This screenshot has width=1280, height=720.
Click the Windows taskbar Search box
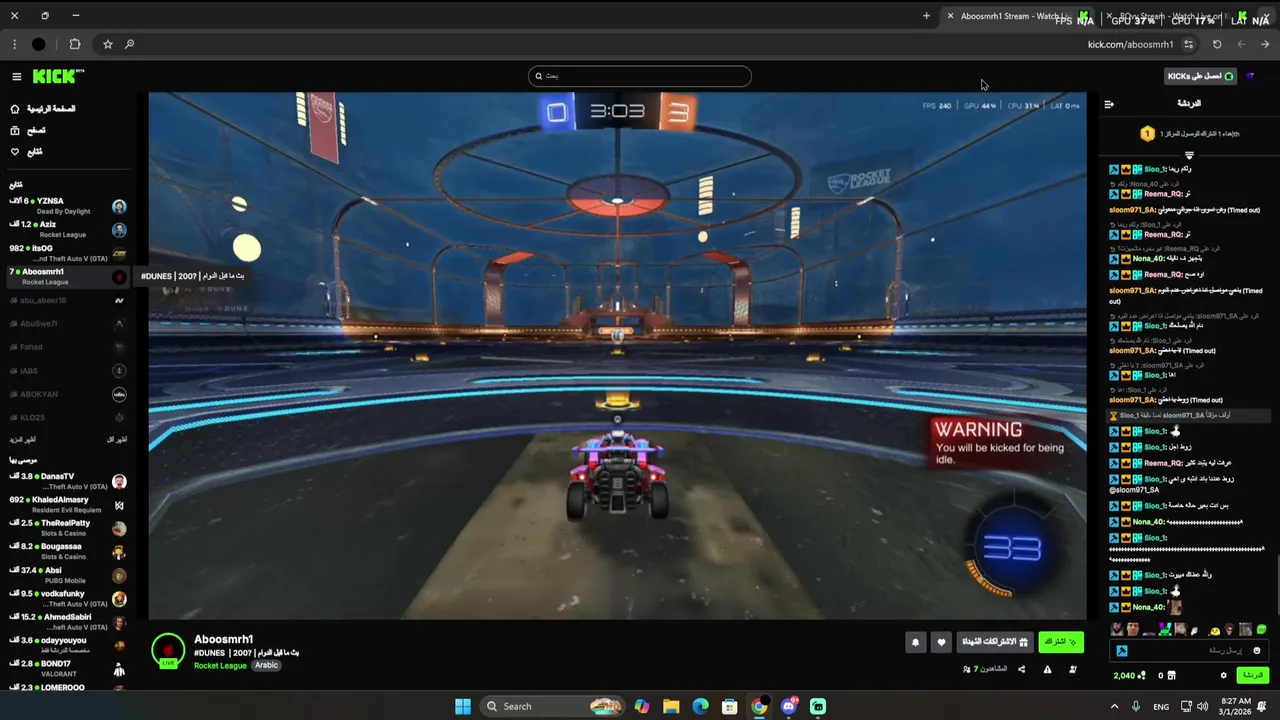[553, 706]
